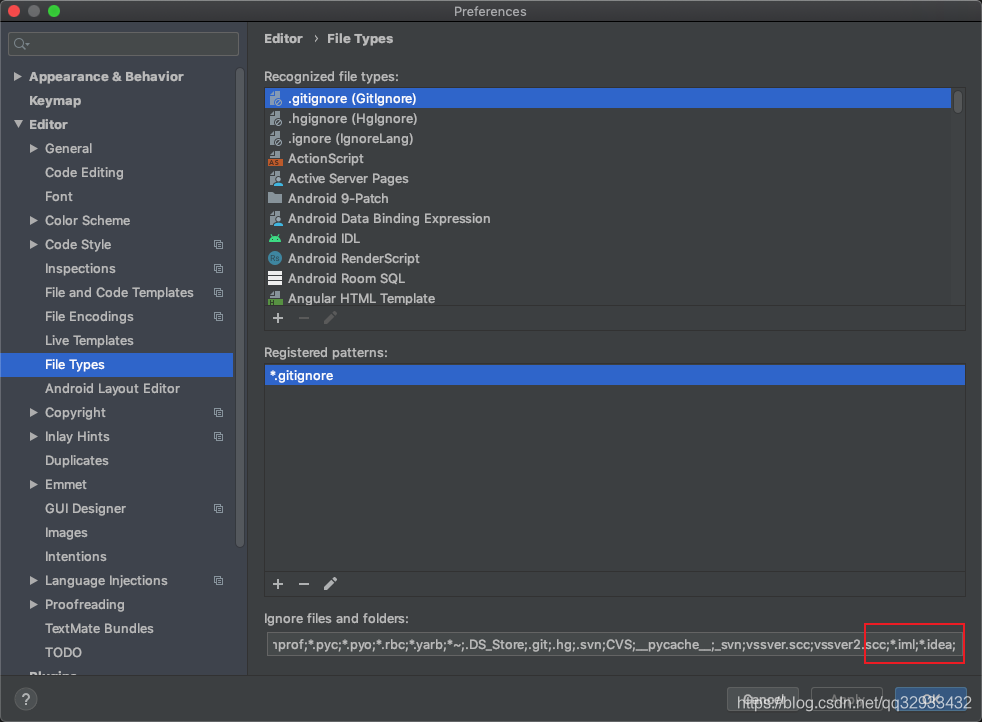Click the help question mark button

pos(27,700)
